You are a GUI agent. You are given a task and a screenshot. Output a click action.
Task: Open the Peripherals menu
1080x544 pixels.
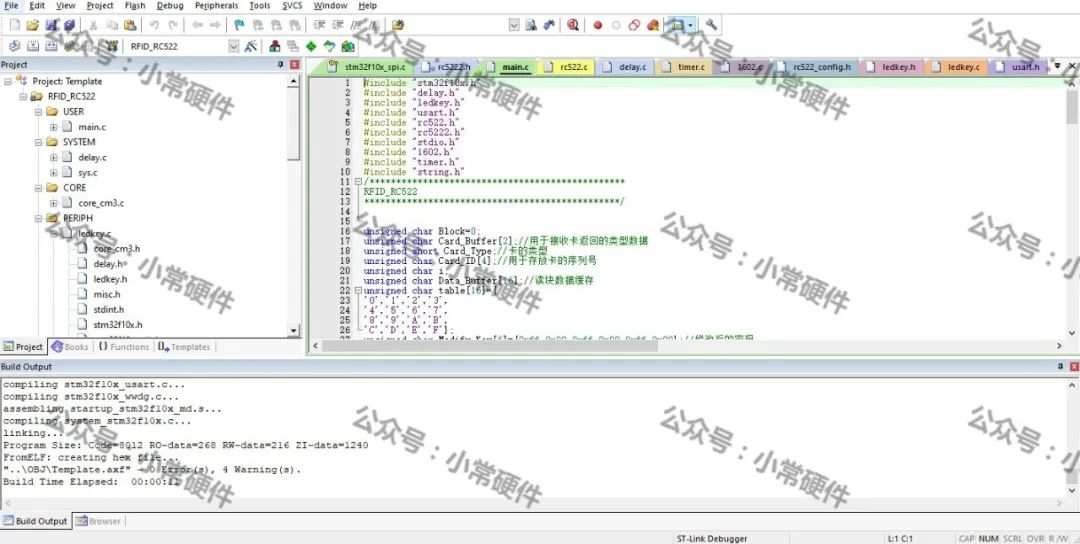coord(216,6)
